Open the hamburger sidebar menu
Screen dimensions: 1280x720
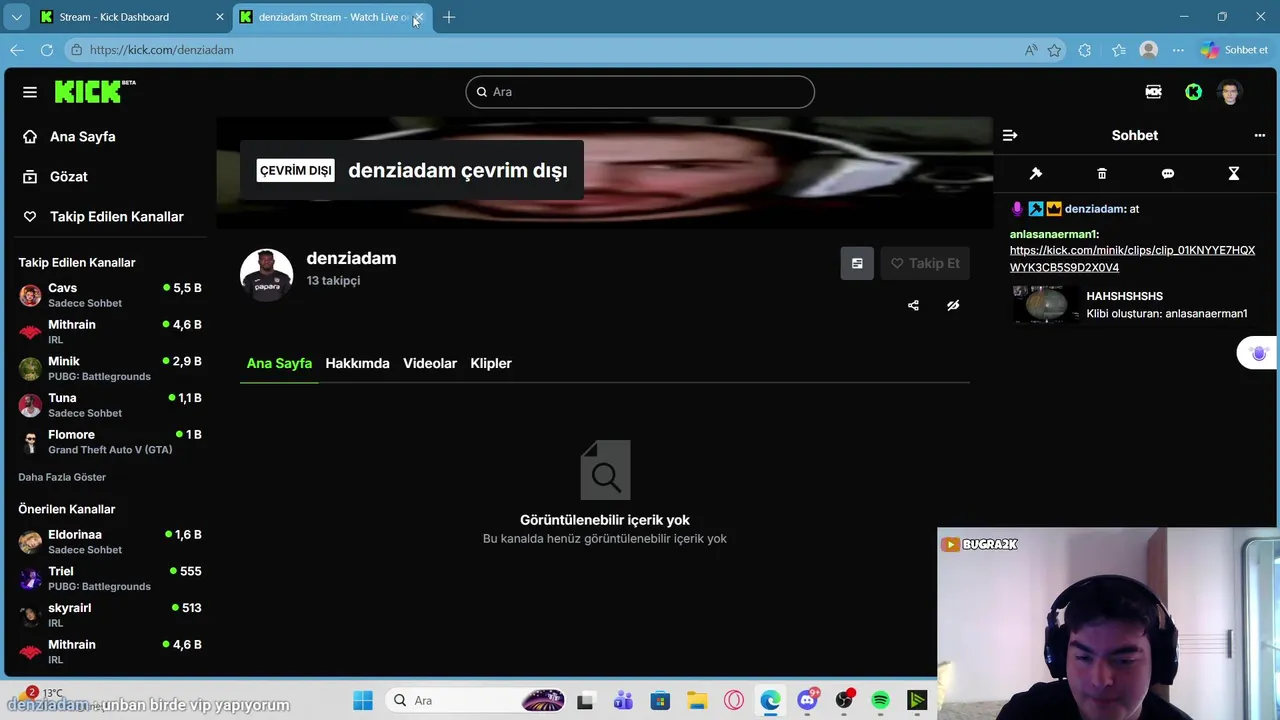point(30,92)
